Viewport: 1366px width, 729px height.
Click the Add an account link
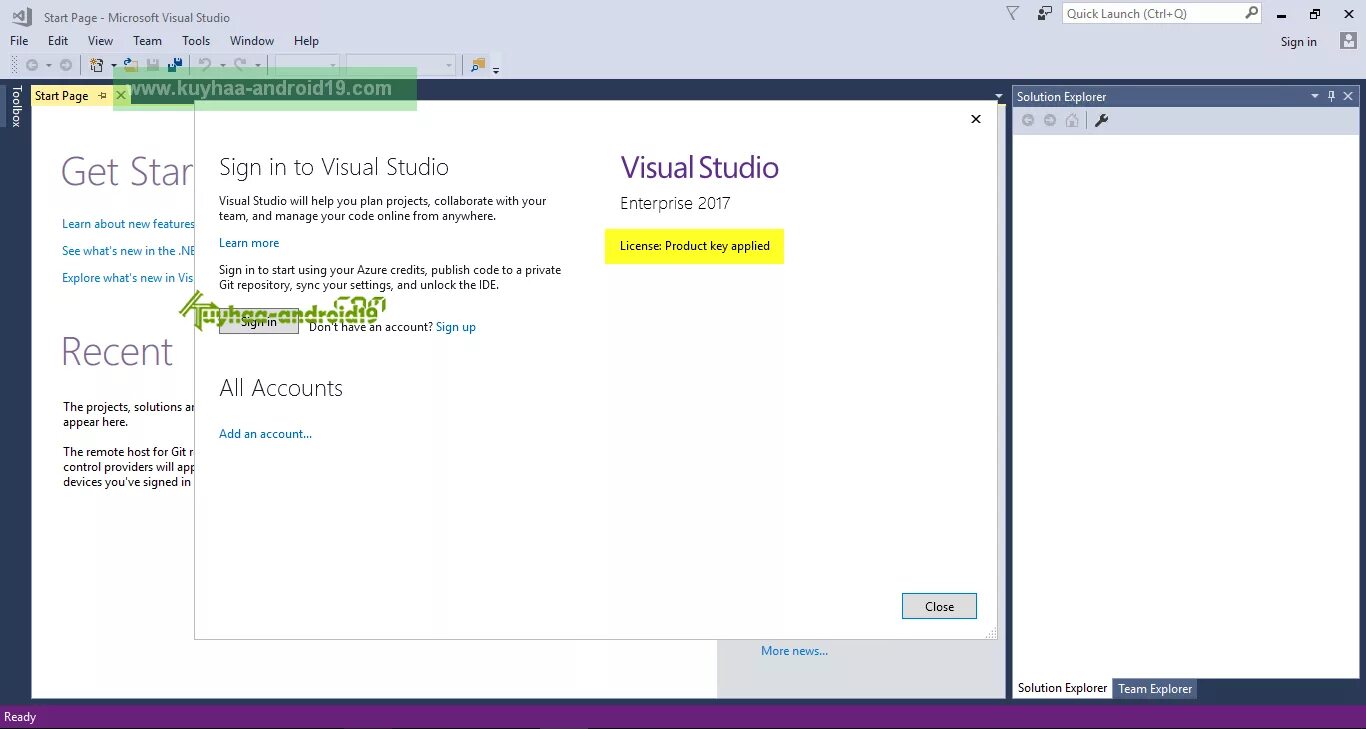pos(266,434)
